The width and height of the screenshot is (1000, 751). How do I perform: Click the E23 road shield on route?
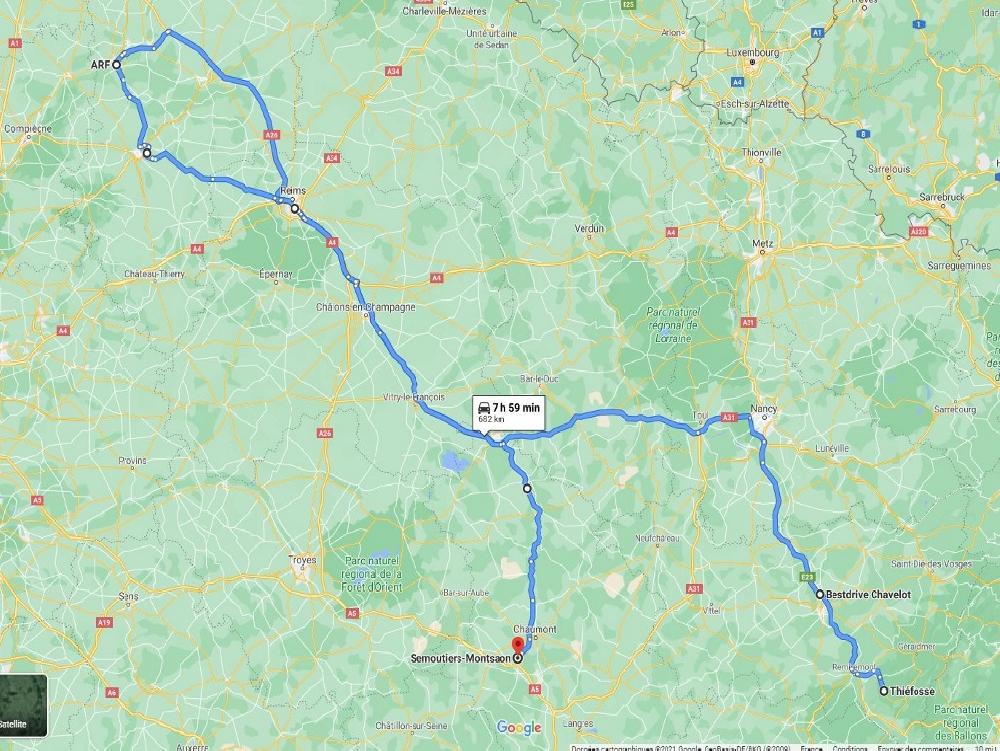tap(807, 577)
